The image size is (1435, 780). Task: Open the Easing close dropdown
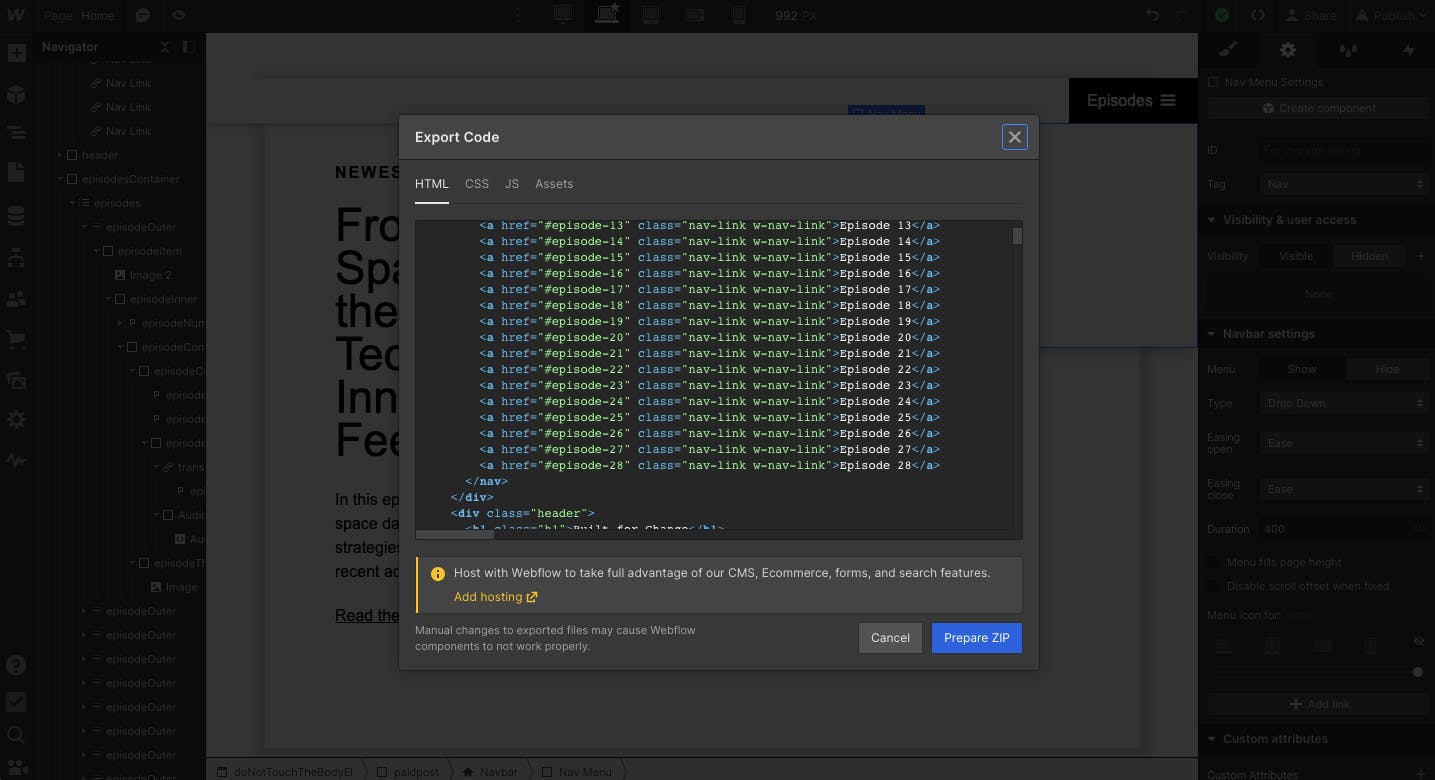coord(1344,489)
